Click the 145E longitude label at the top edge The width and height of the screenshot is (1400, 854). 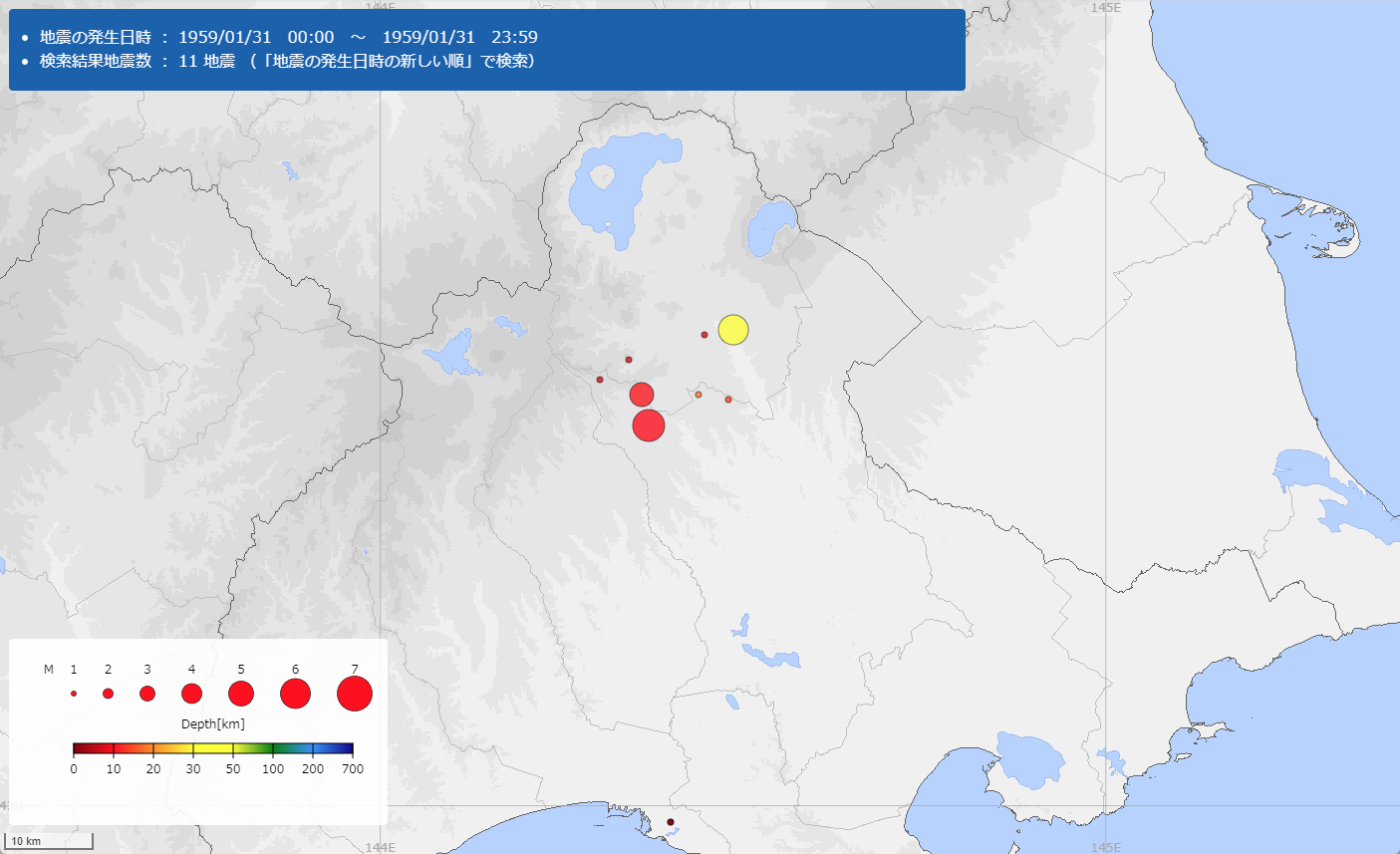[x=1105, y=7]
